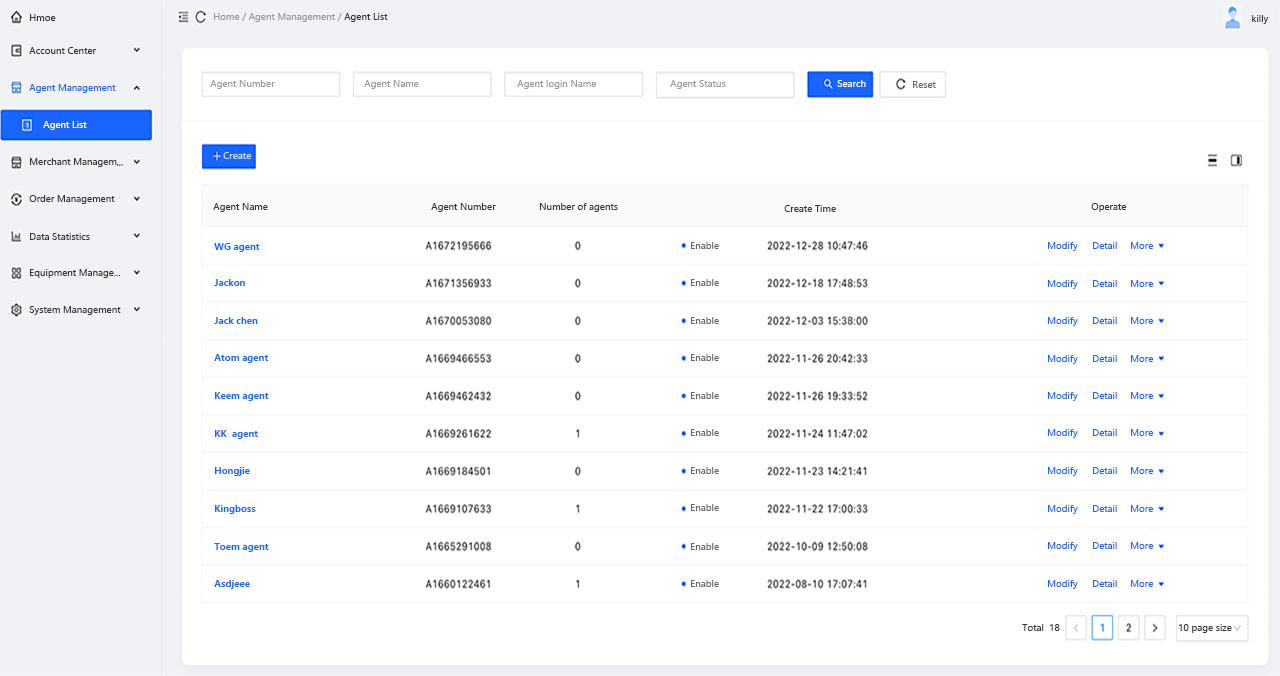Open the Toem agent name link
Viewport: 1280px width, 676px height.
(x=241, y=547)
